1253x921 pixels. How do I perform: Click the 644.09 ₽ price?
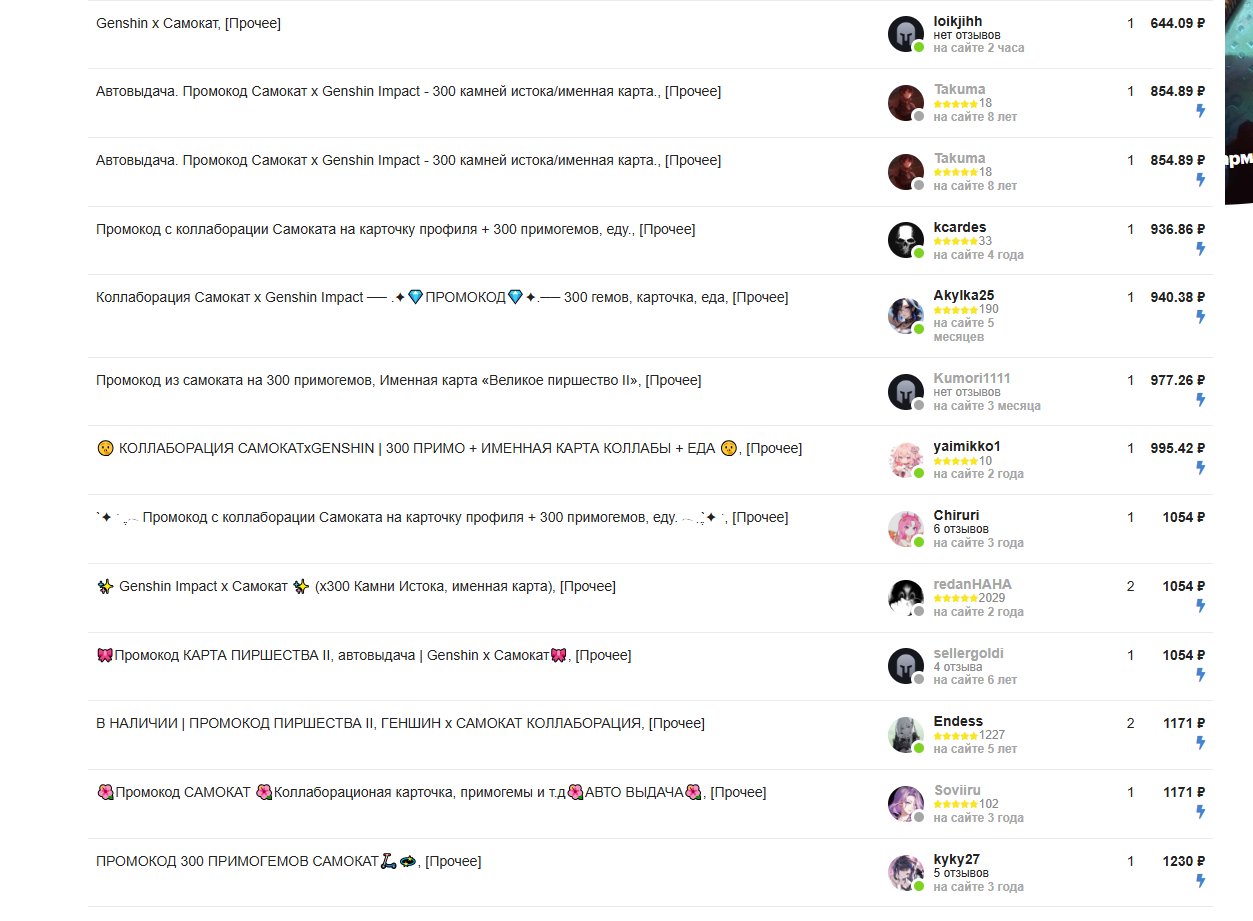pos(1177,22)
